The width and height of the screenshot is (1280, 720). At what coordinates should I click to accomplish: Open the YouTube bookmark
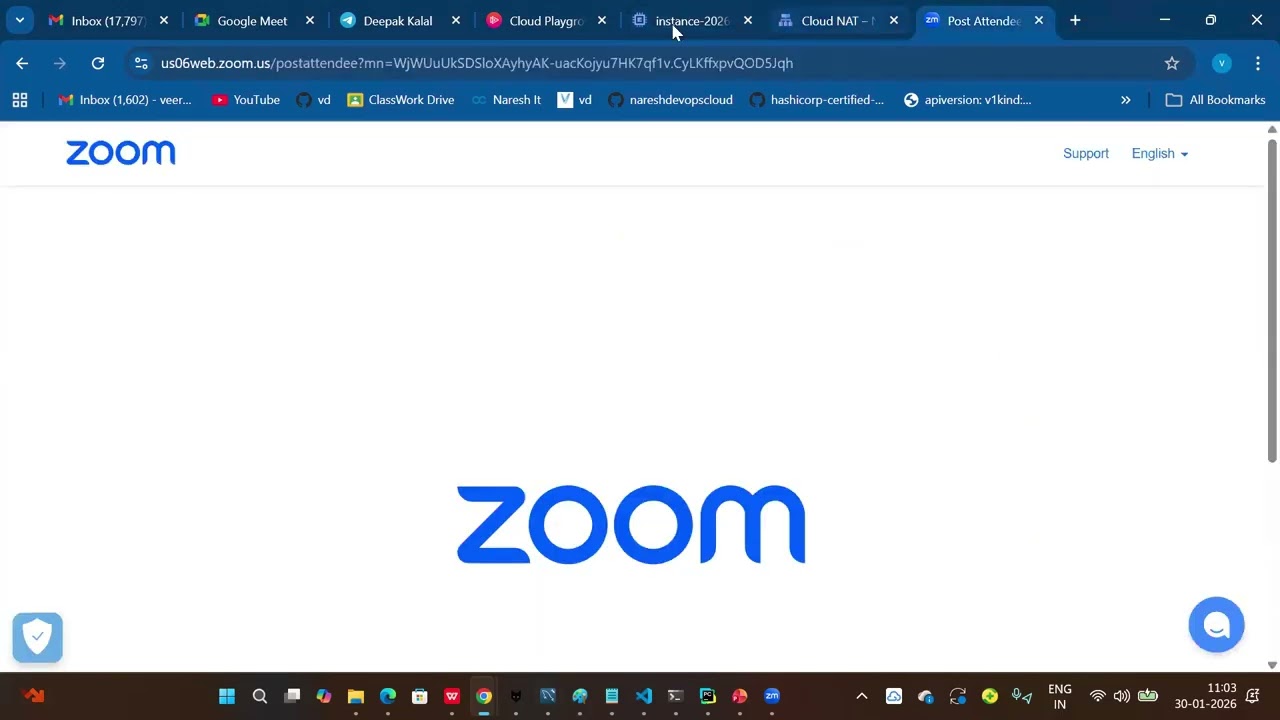coord(246,100)
